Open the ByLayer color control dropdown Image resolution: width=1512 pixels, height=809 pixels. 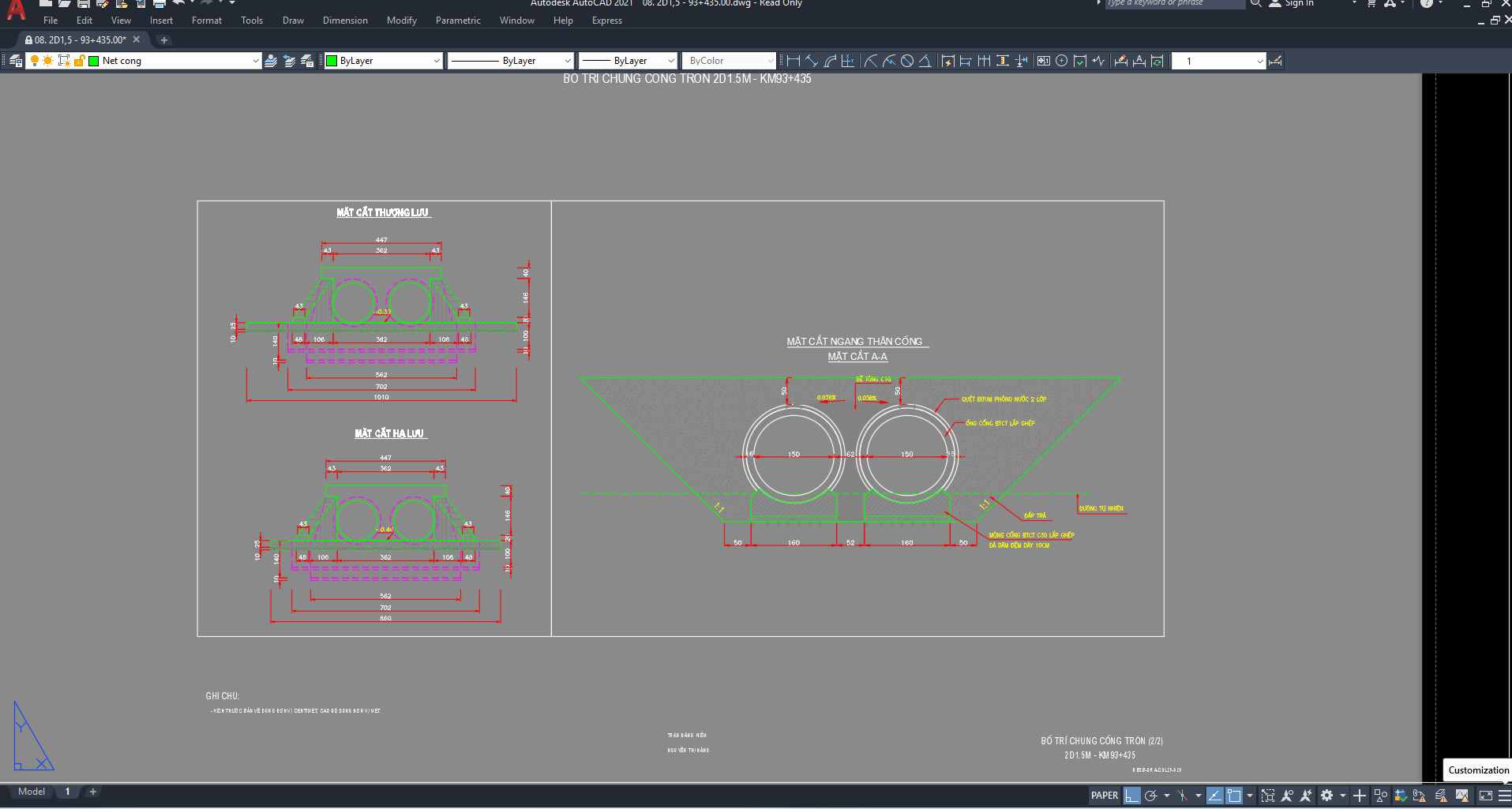436,61
